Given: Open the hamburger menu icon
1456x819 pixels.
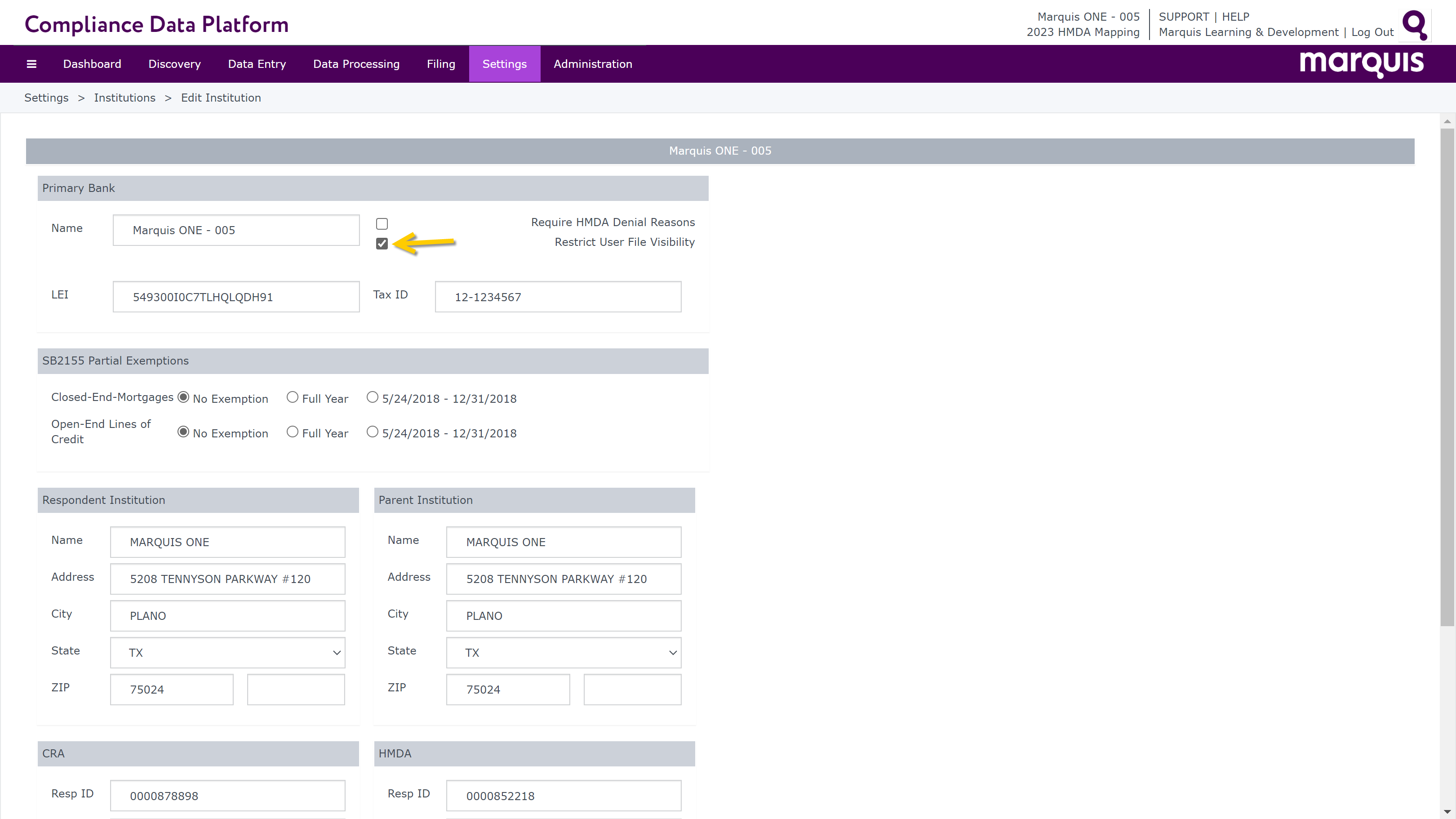Looking at the screenshot, I should 31,64.
